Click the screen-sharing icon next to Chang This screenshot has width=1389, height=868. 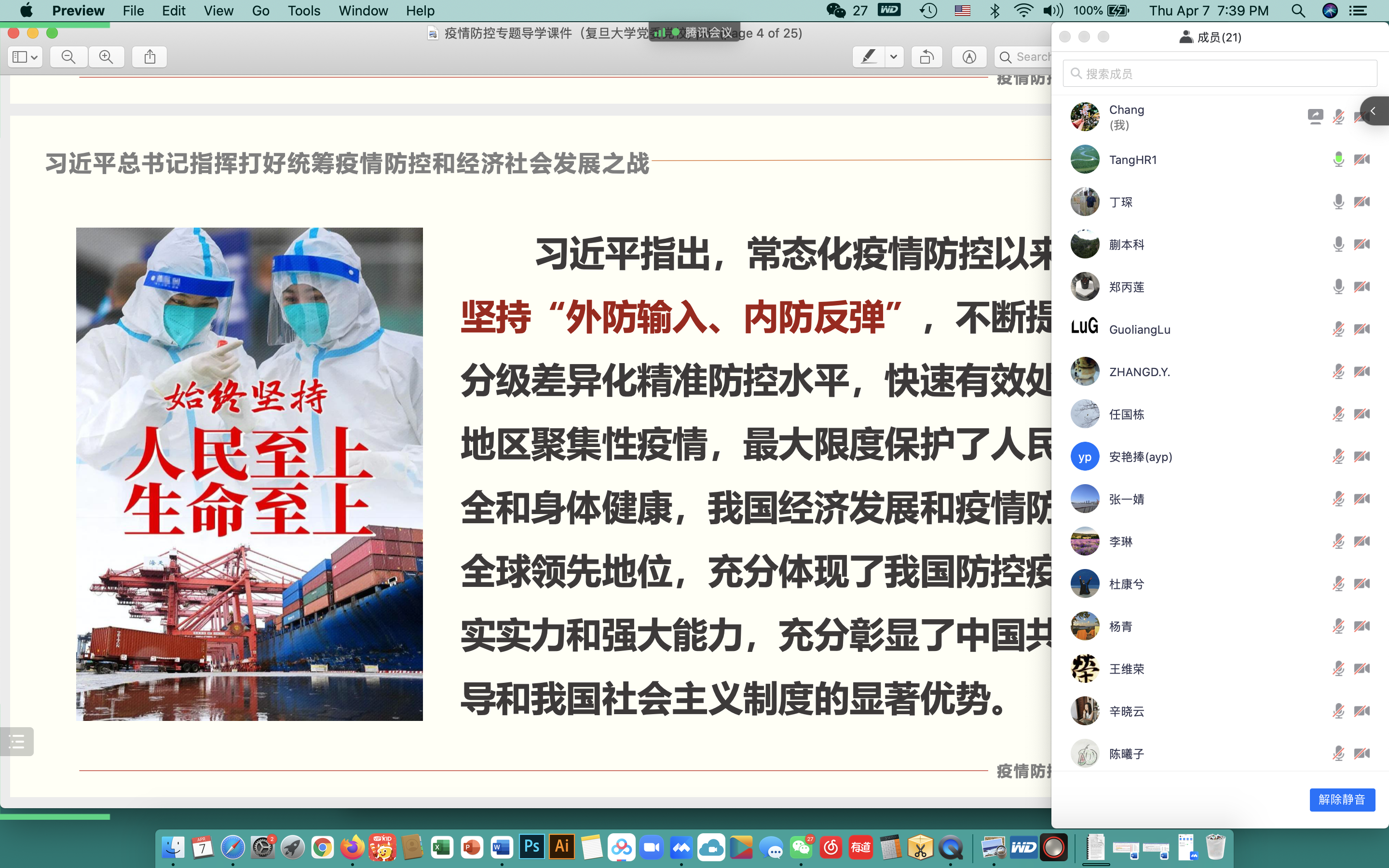click(x=1316, y=117)
